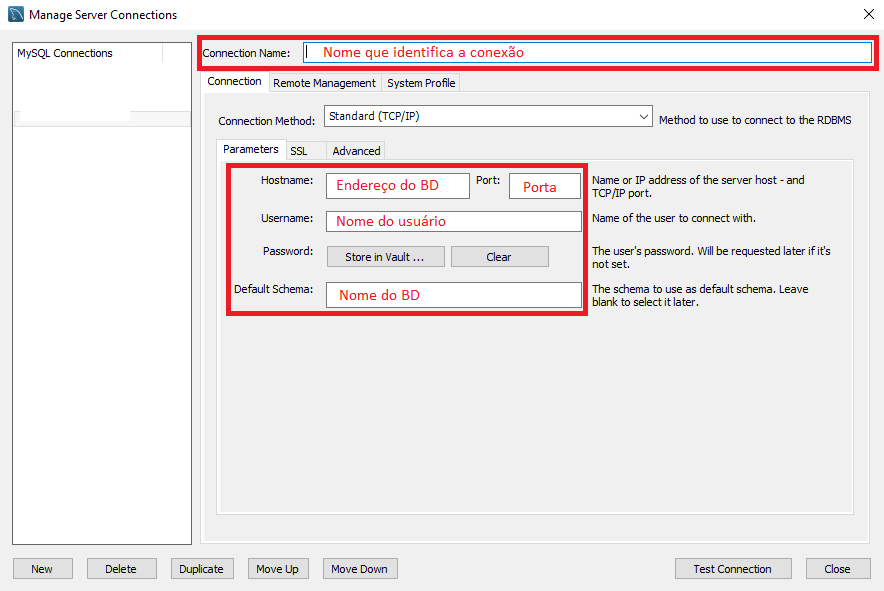
Task: Delete the selected connection
Action: coord(122,568)
